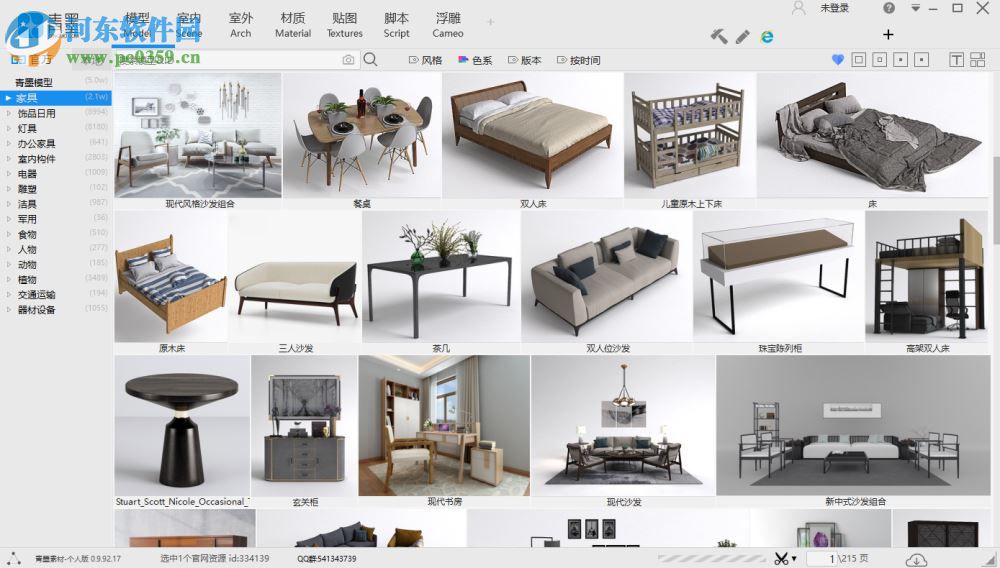1000x568 pixels.
Task: Open the 按时间 sort by time filter
Action: tap(579, 60)
